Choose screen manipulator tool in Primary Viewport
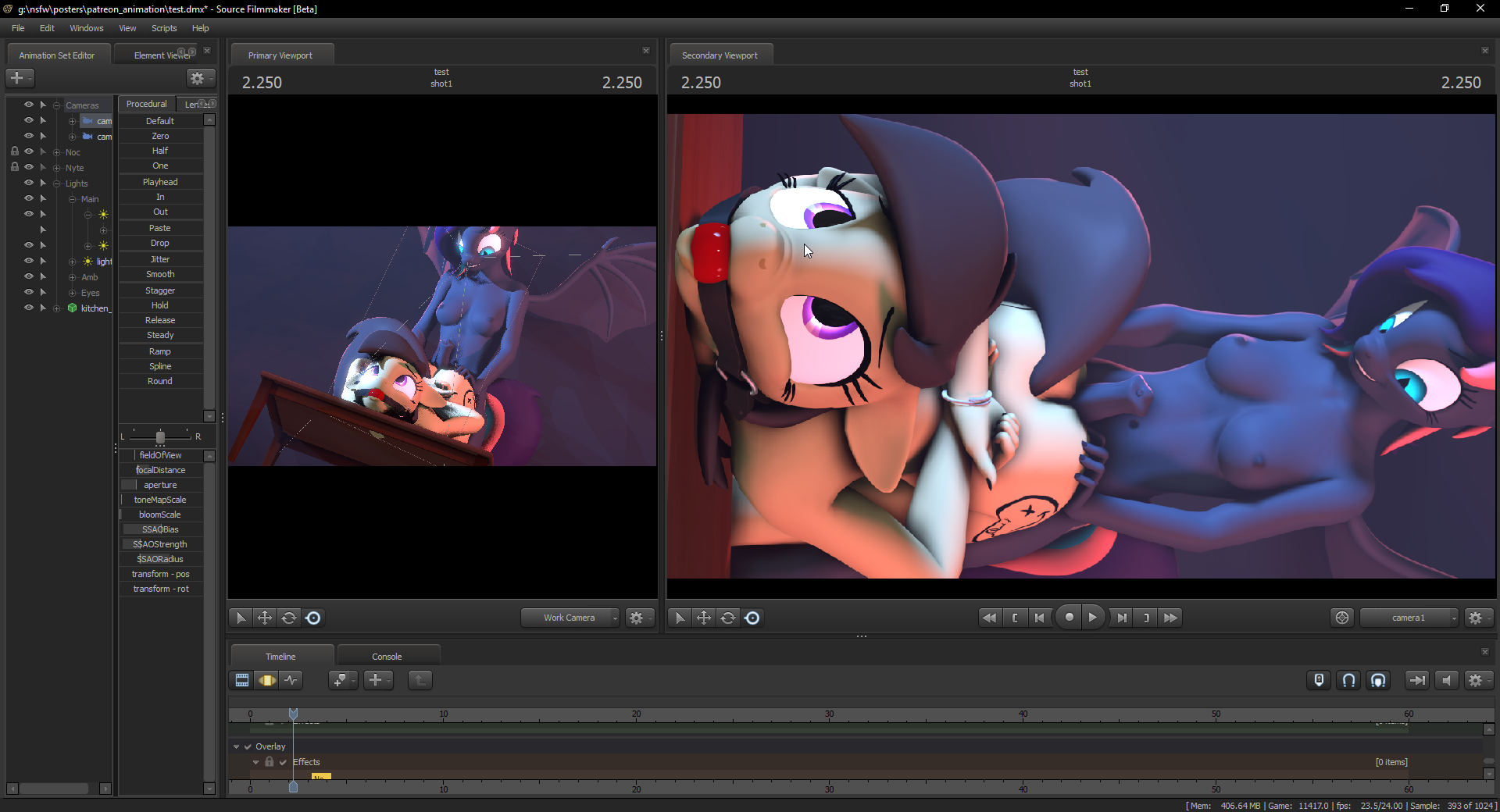 [x=313, y=618]
